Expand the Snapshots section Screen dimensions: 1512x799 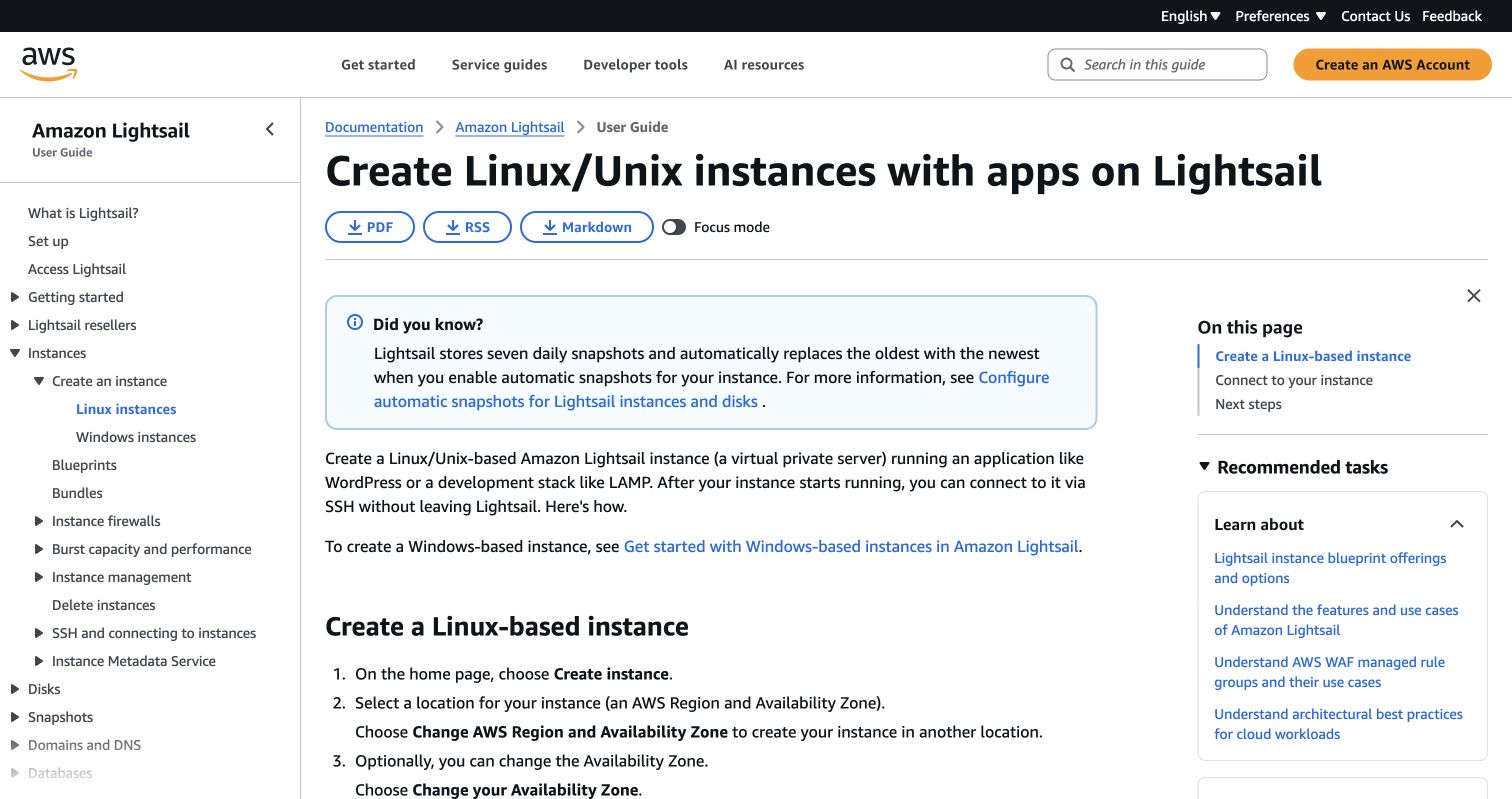(15, 717)
